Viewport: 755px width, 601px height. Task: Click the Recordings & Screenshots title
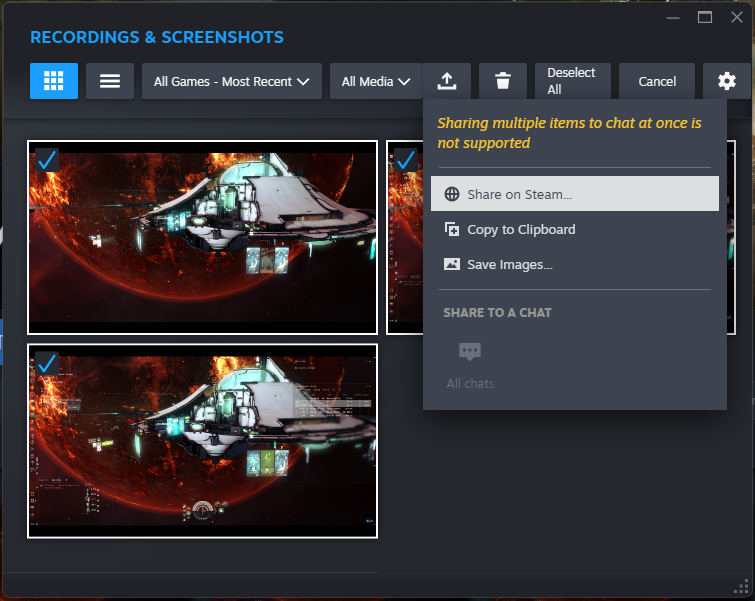[157, 37]
